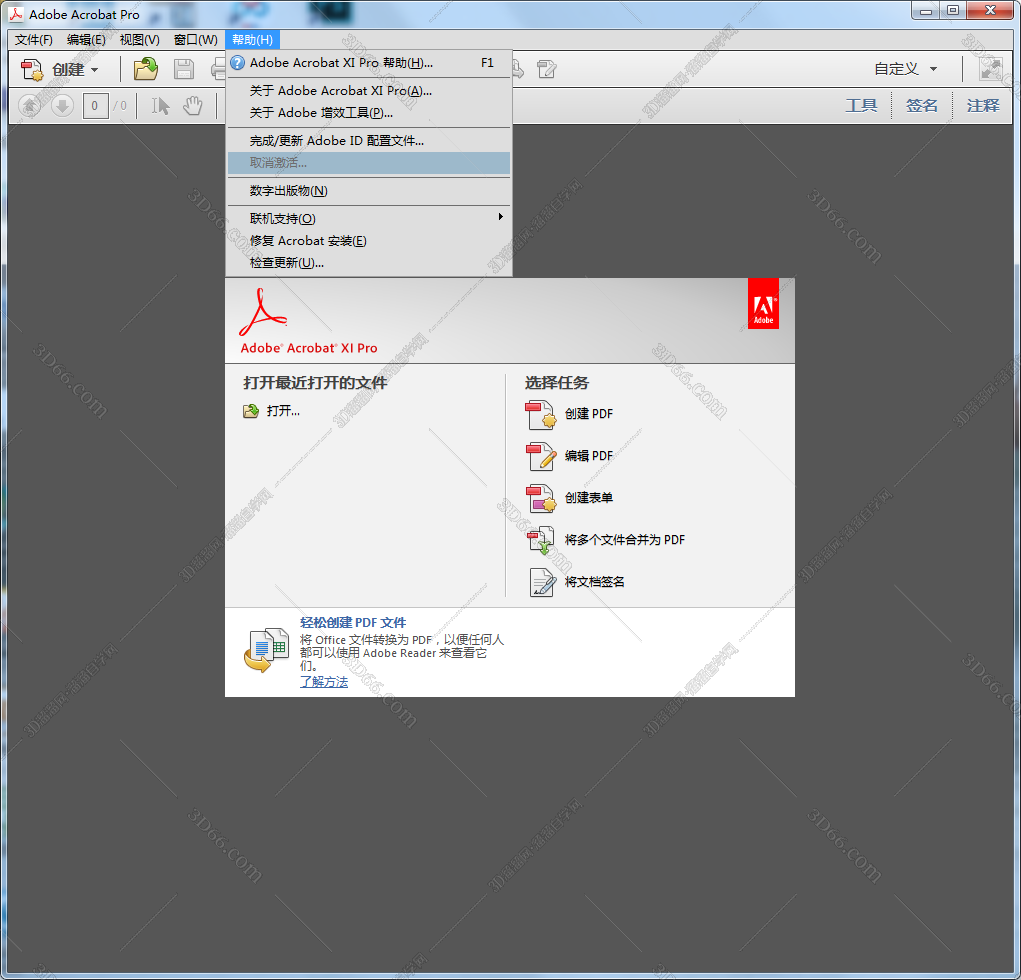Screen dimensions: 1021x980
Task: Click the Edit PDF task label
Action: pyautogui.click(x=589, y=456)
